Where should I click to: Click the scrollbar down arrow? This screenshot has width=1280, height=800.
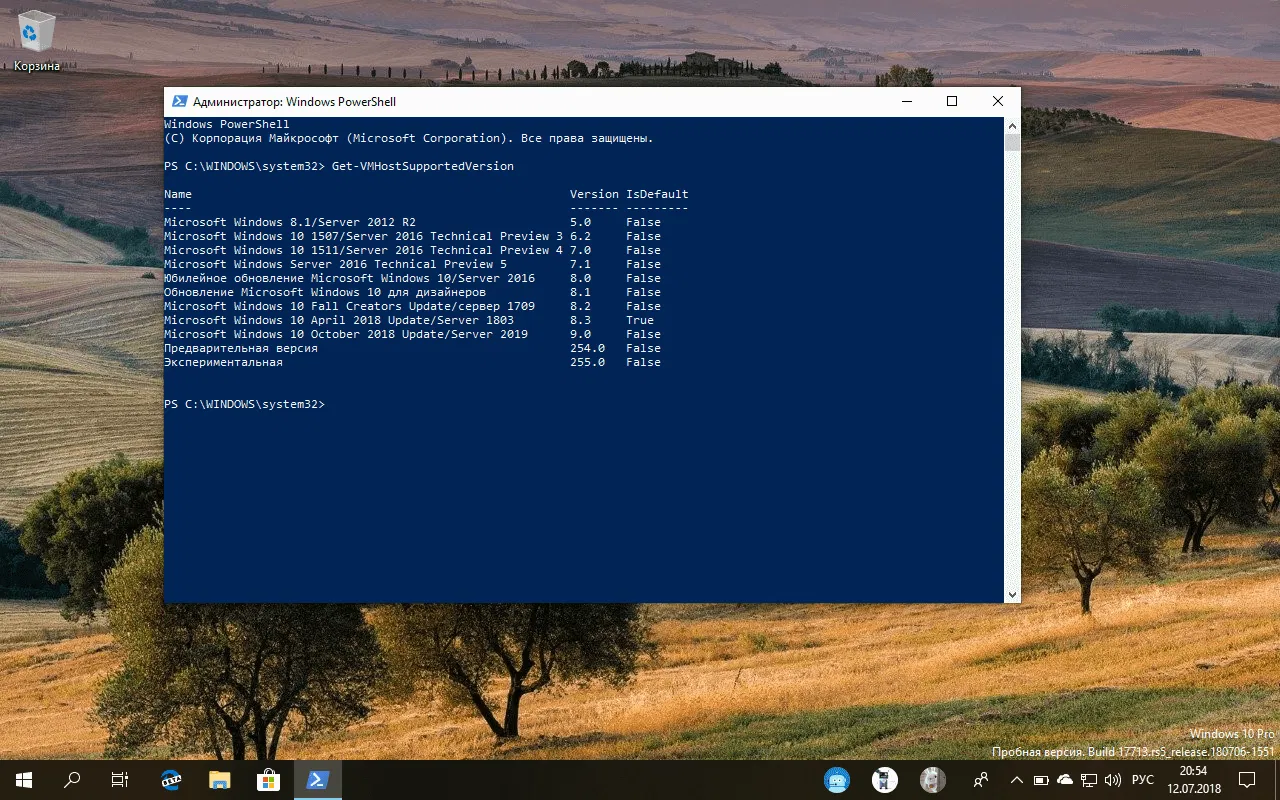(x=1012, y=593)
